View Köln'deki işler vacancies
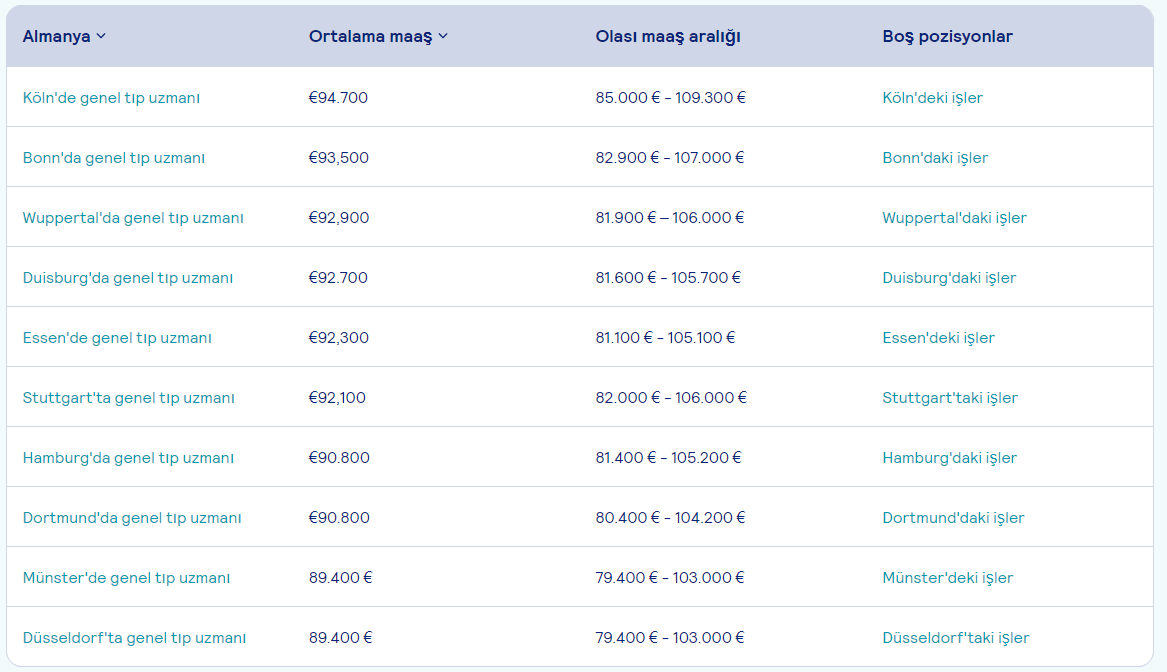Viewport: 1167px width, 672px height. [932, 98]
